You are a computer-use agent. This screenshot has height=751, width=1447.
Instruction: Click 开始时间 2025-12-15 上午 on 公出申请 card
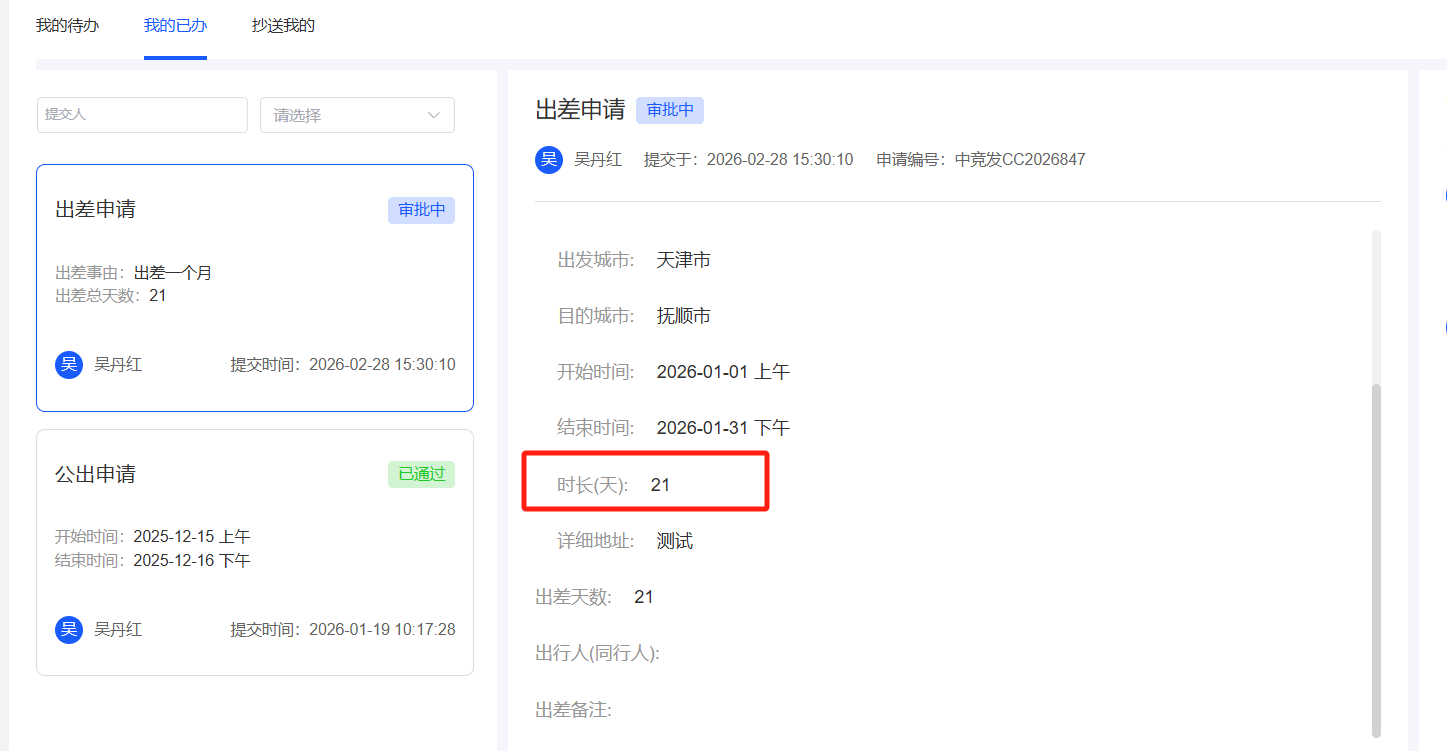pyautogui.click(x=153, y=537)
